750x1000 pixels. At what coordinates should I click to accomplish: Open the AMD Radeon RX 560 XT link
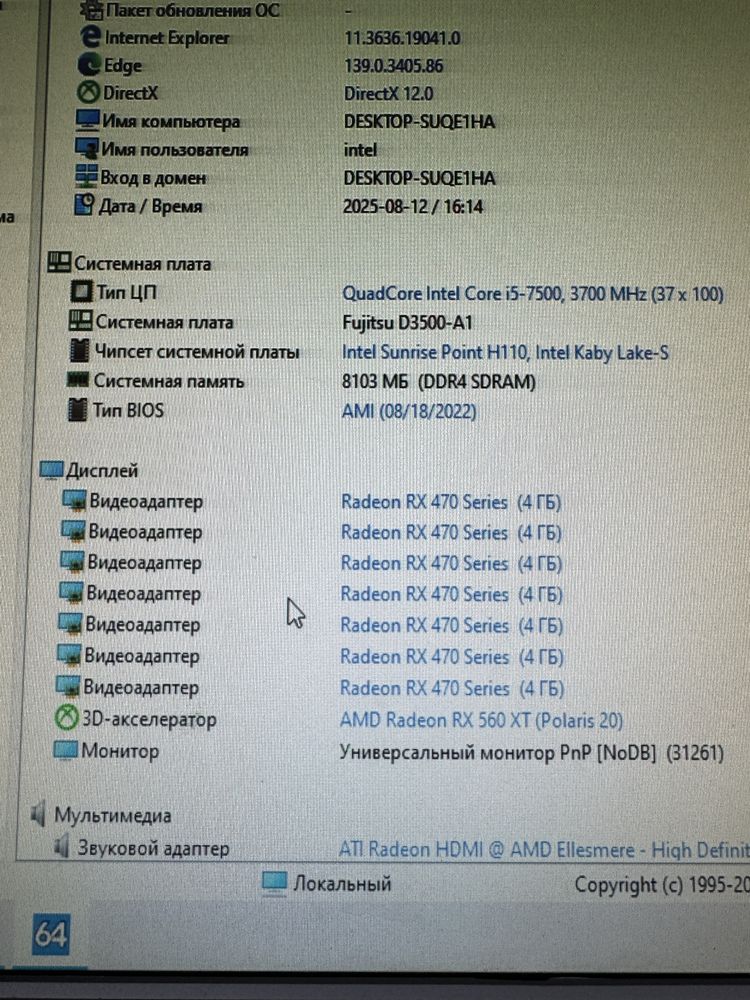pyautogui.click(x=481, y=720)
